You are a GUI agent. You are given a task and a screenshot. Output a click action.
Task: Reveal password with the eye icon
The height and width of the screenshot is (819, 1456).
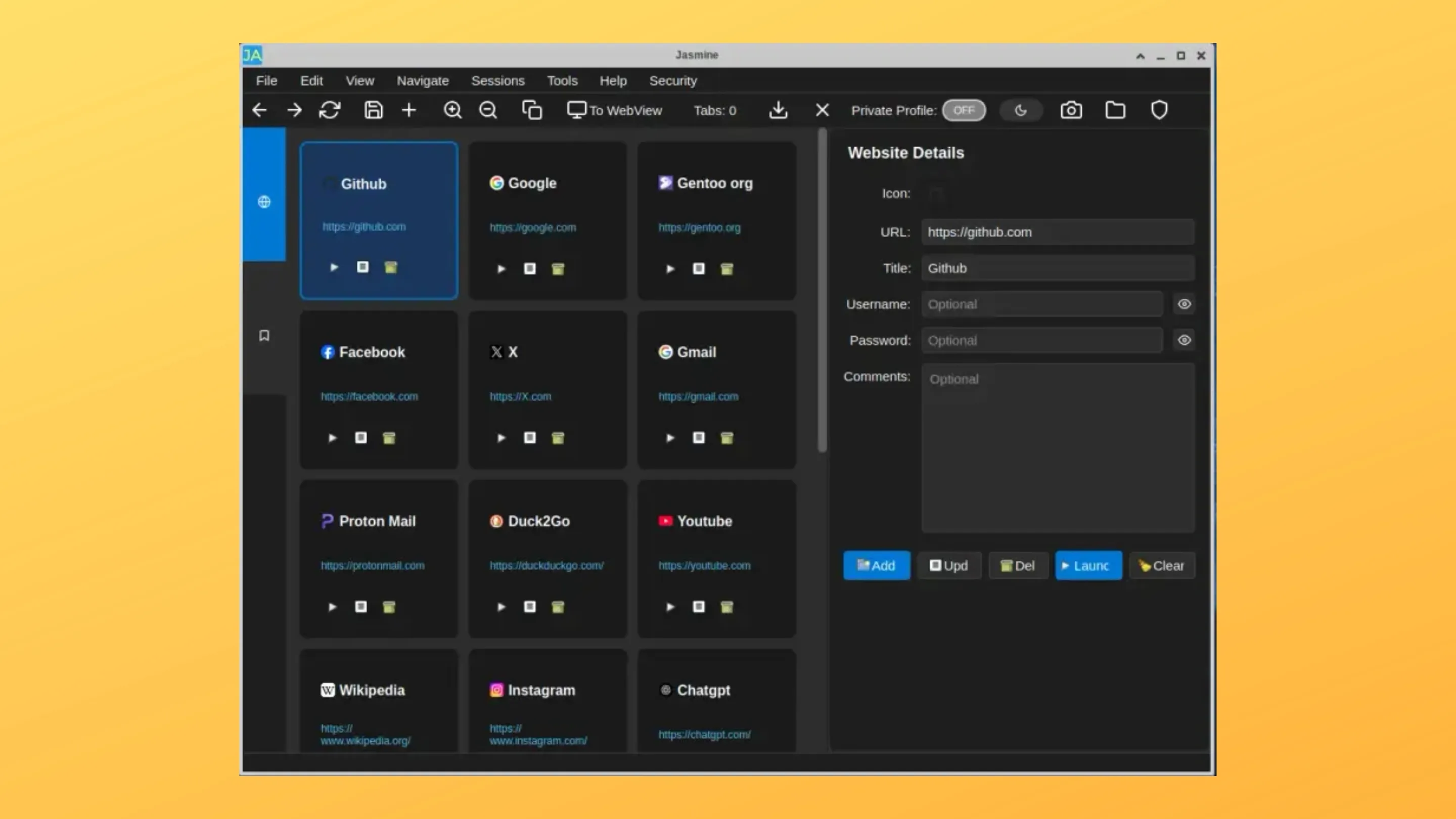[1184, 340]
